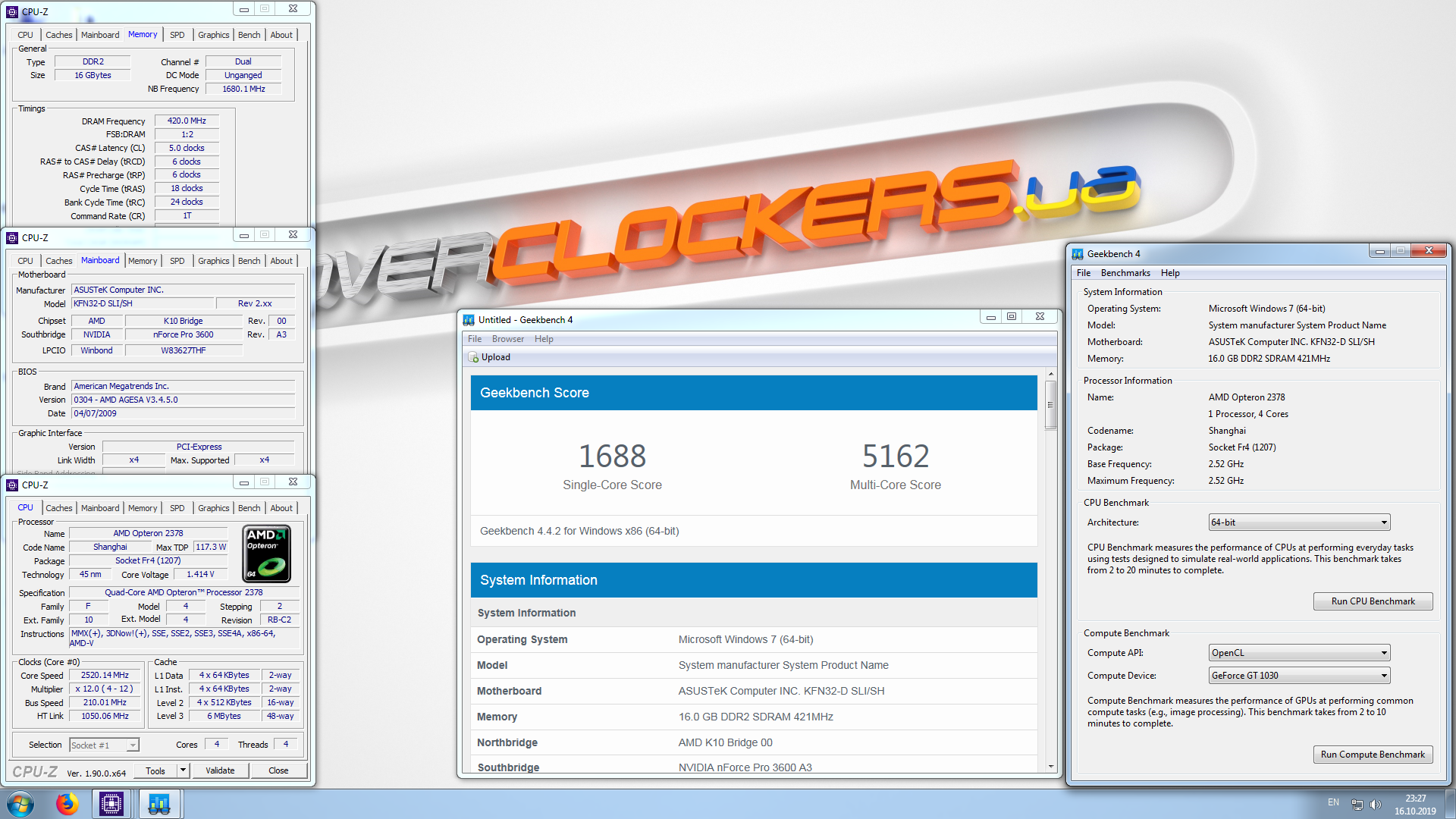Click Codename Shanghai in Geekbench 4 window
Screen dimensions: 1456x819
[1227, 431]
